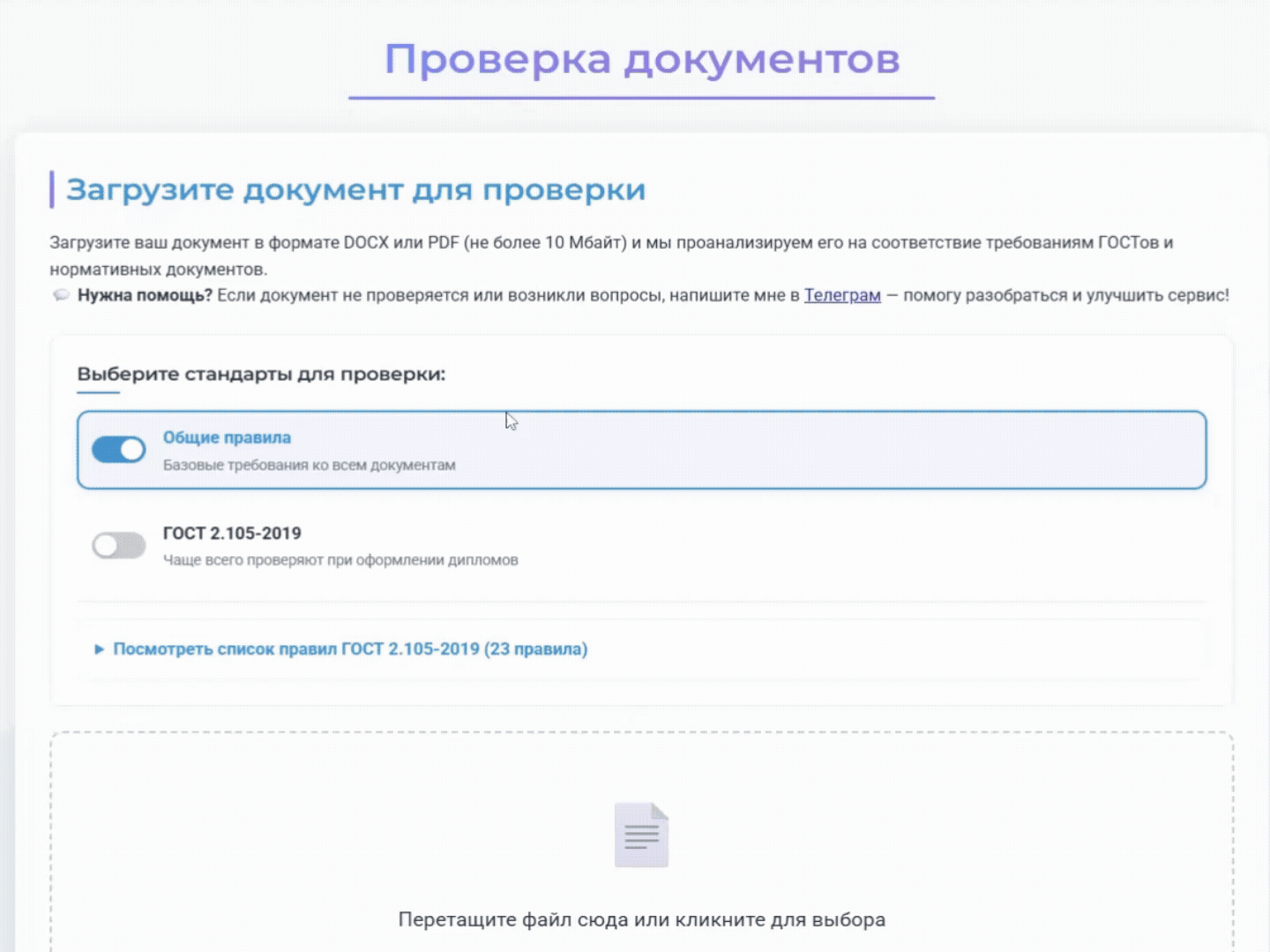Enable the ГОСТ 2.105-2019 toggle
Image resolution: width=1270 pixels, height=952 pixels.
pos(119,546)
